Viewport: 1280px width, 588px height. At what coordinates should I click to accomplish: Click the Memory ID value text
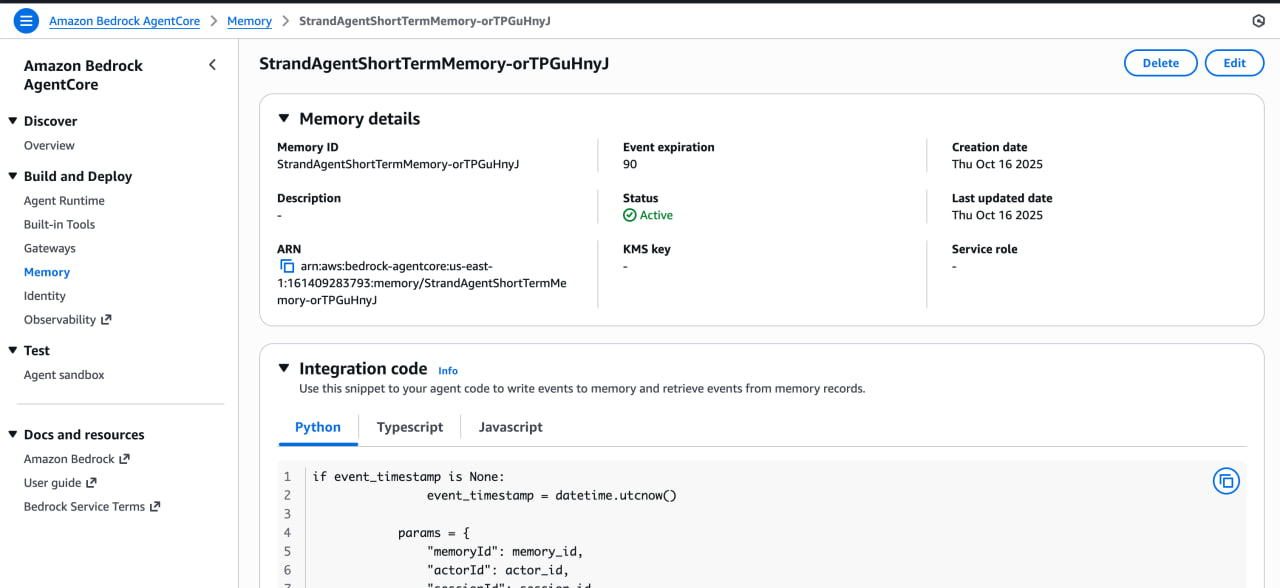click(398, 164)
